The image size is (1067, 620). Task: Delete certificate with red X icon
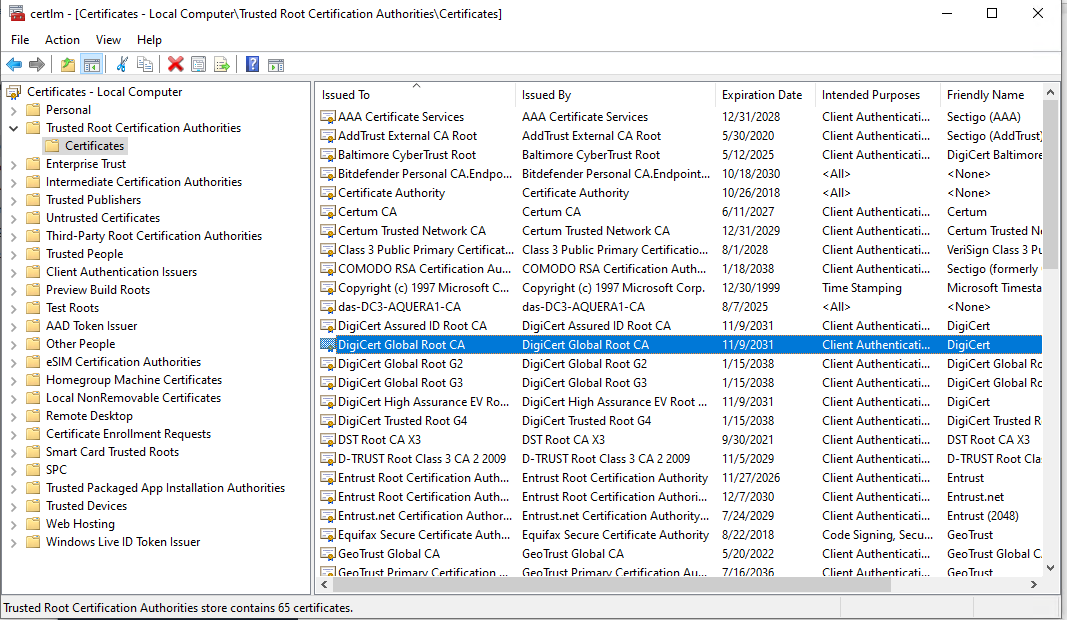click(x=176, y=64)
